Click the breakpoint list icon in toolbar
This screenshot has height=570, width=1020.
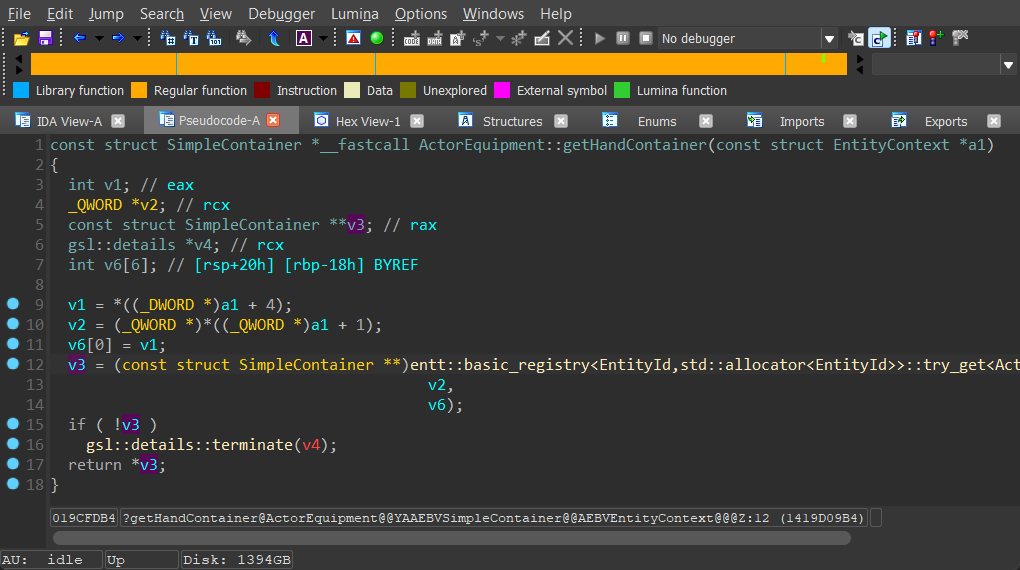[913, 38]
